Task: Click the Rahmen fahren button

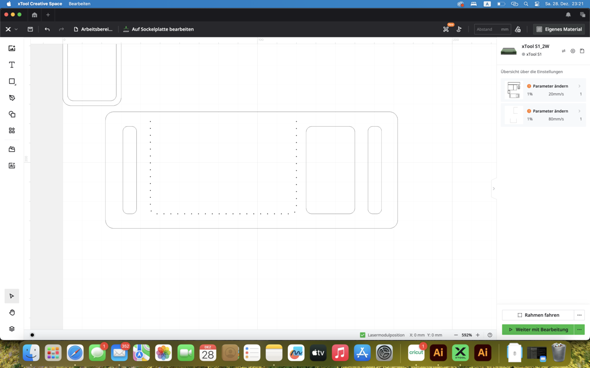Action: (538, 315)
